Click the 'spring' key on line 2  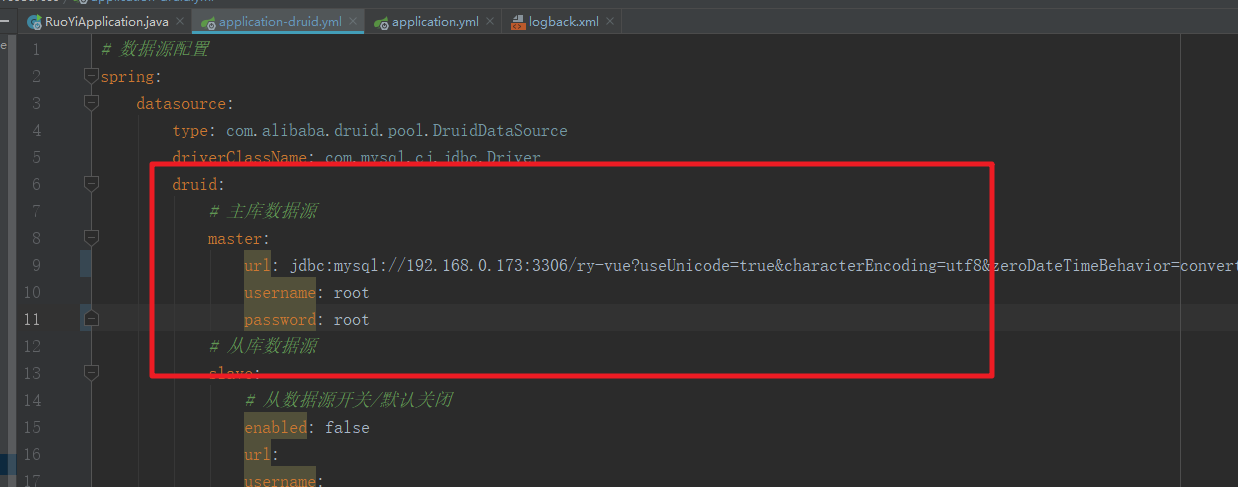(x=127, y=76)
